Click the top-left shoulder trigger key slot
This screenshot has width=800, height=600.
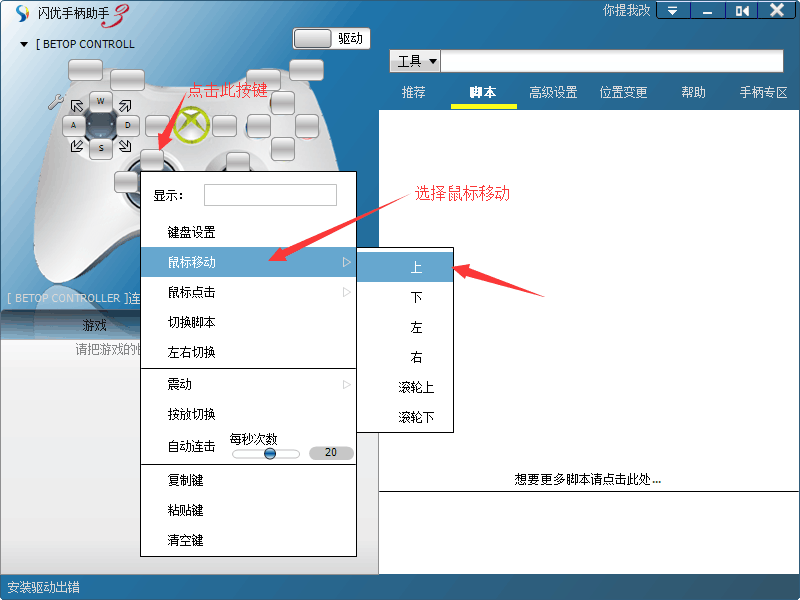coord(85,70)
